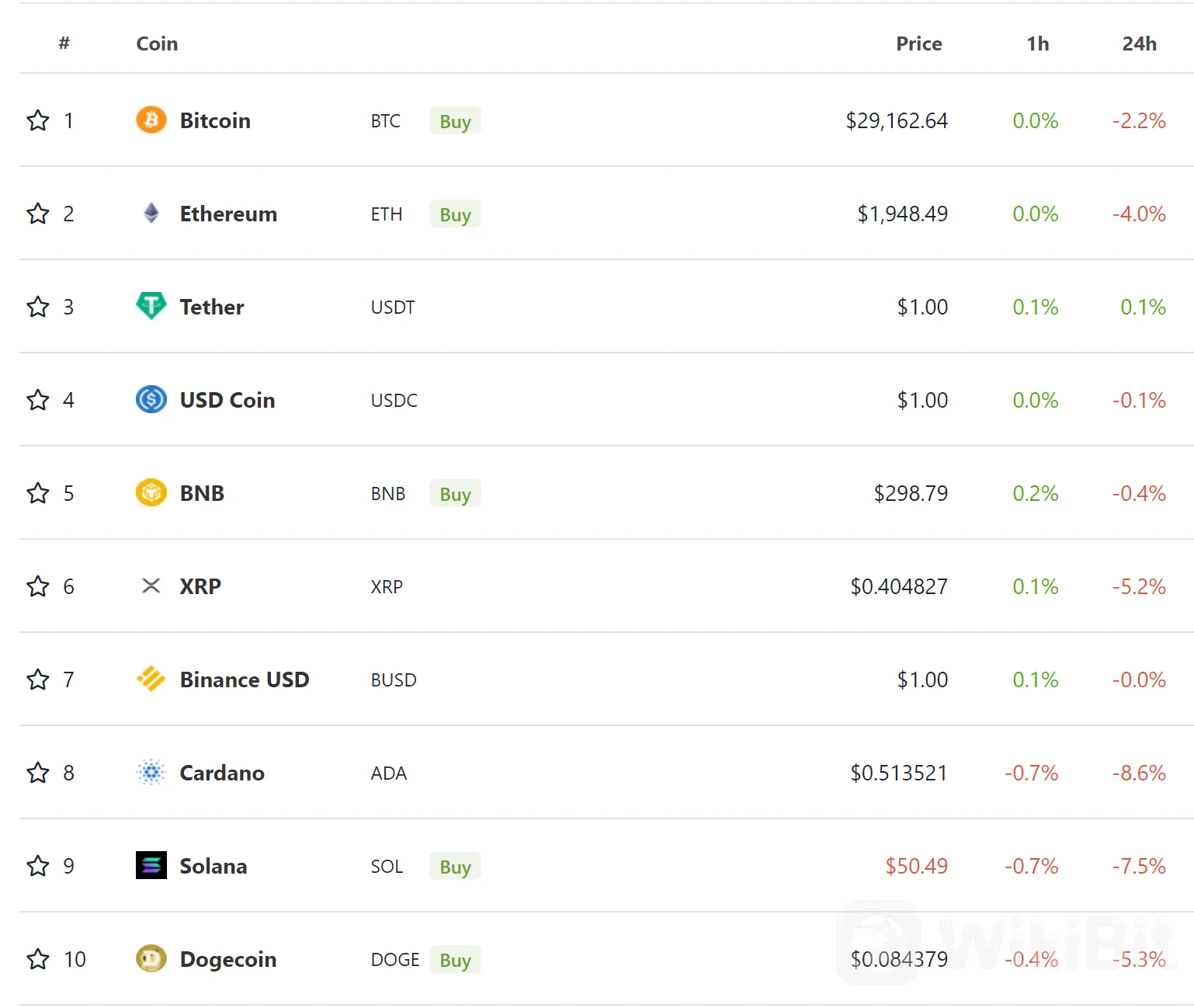
Task: Sort by the 1h change column
Action: coord(1037,43)
